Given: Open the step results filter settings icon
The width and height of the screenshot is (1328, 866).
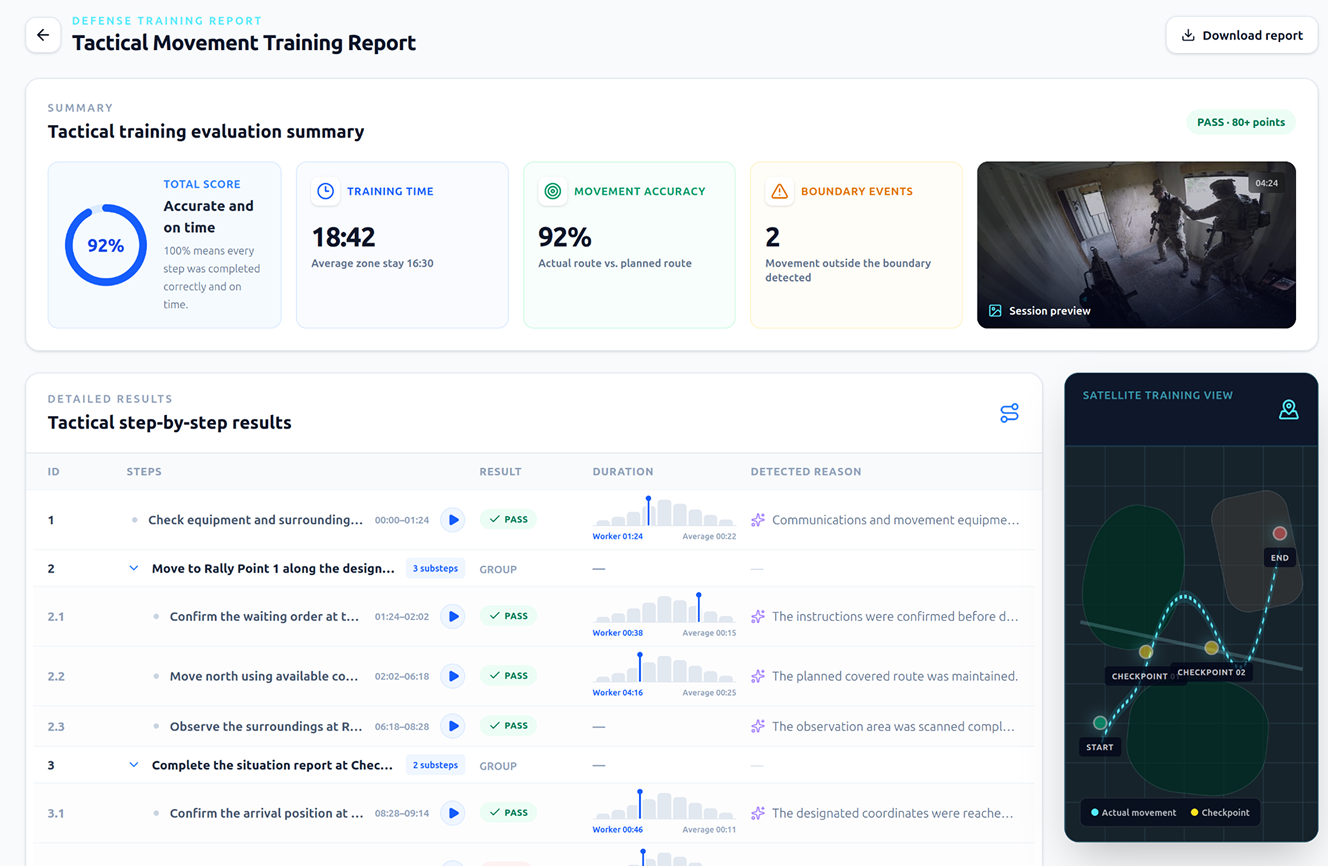Looking at the screenshot, I should tap(1009, 413).
